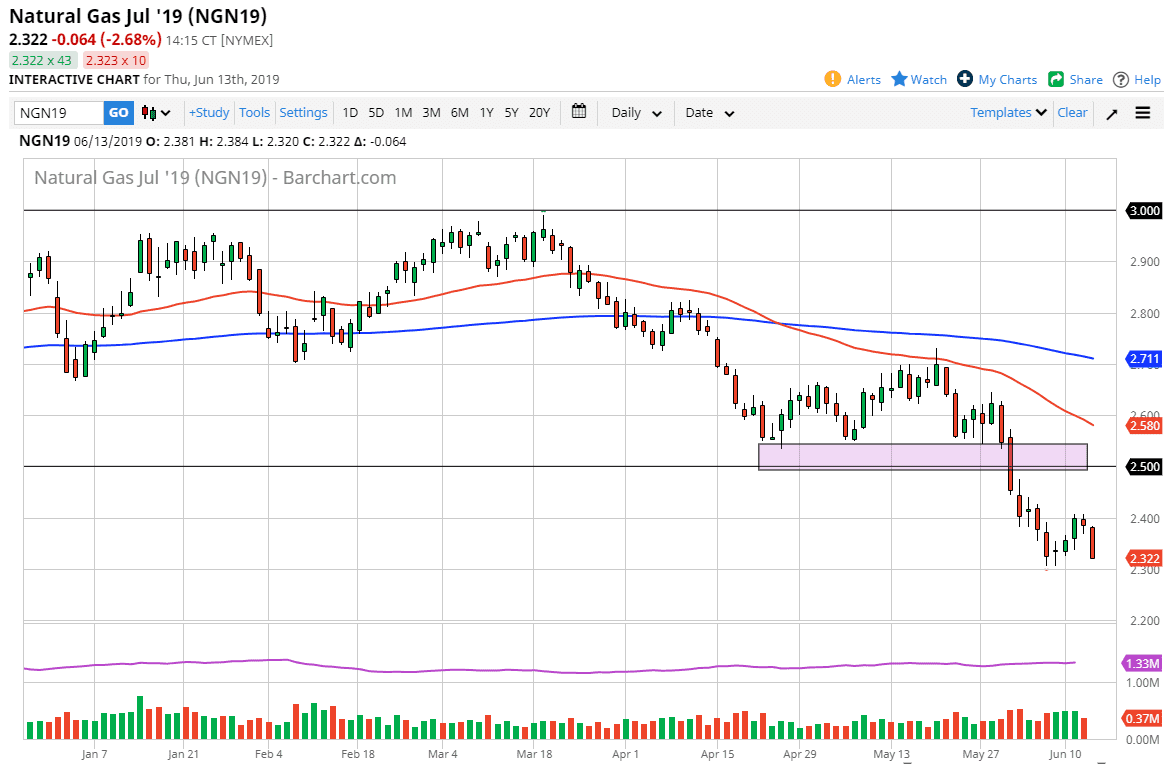Open the candlestick chart type dropdown
The height and width of the screenshot is (764, 1170).
156,113
